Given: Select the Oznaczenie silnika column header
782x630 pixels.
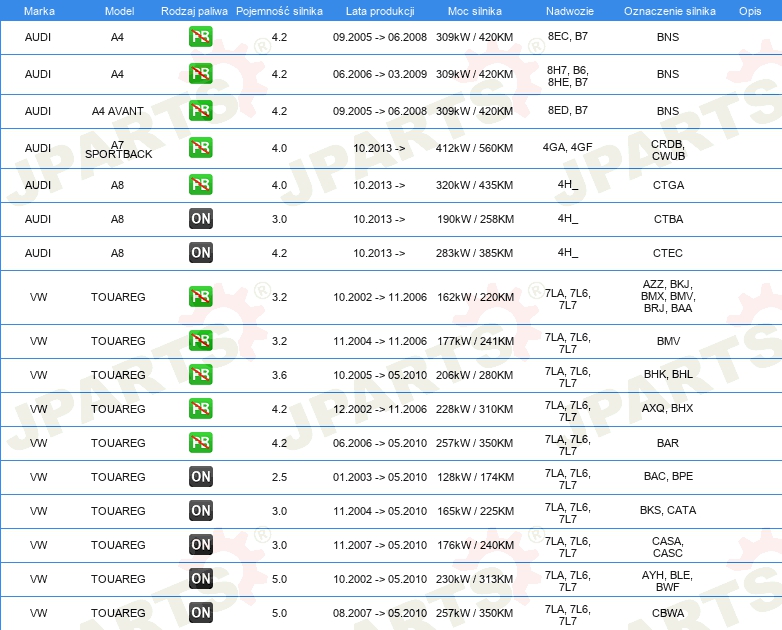Looking at the screenshot, I should [669, 11].
